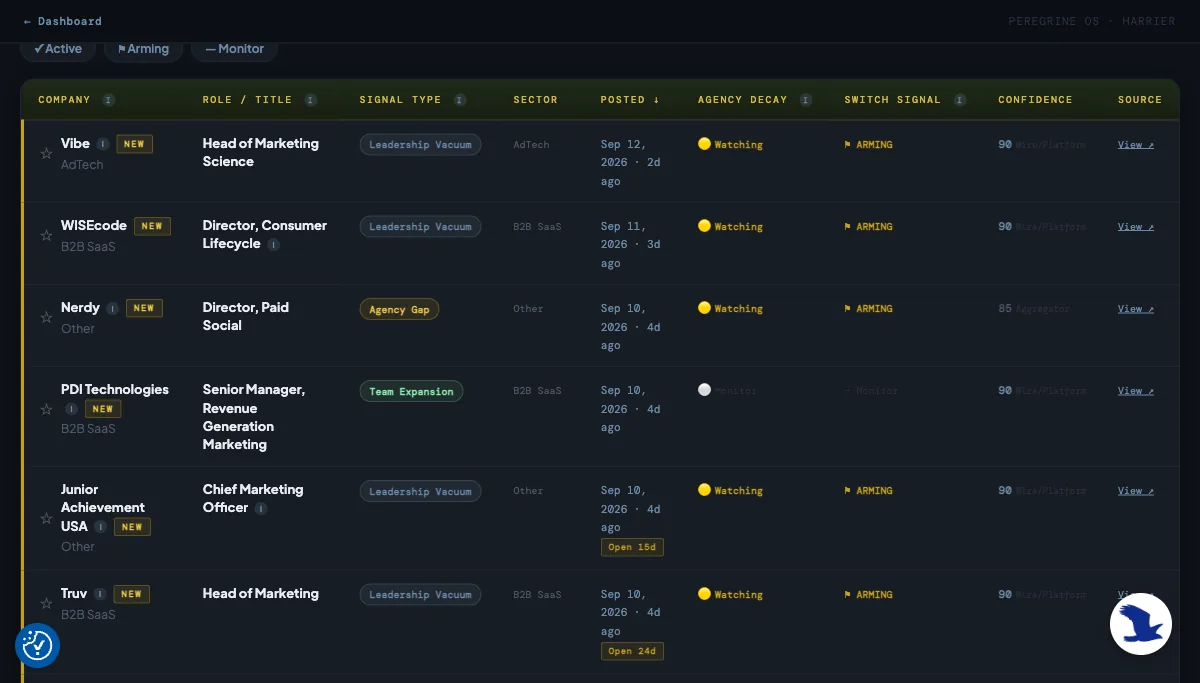Star the PDI Technologies row

(46, 409)
